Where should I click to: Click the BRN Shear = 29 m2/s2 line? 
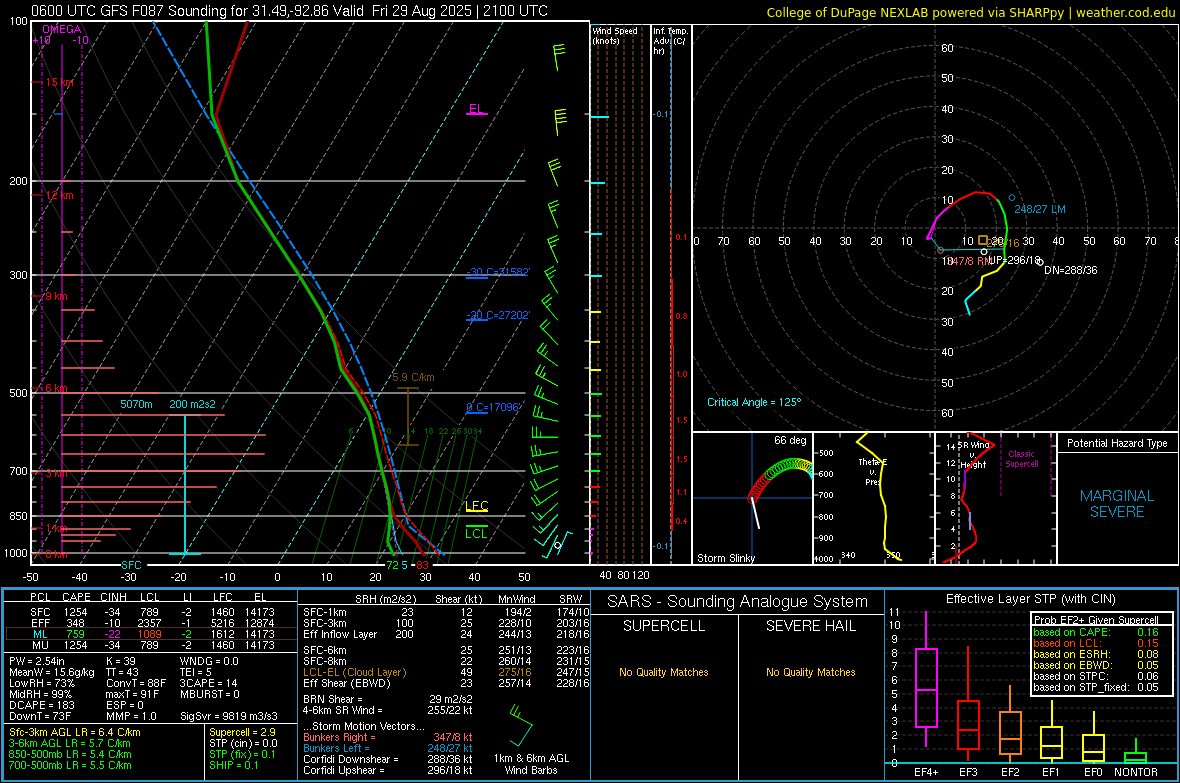(x=388, y=699)
